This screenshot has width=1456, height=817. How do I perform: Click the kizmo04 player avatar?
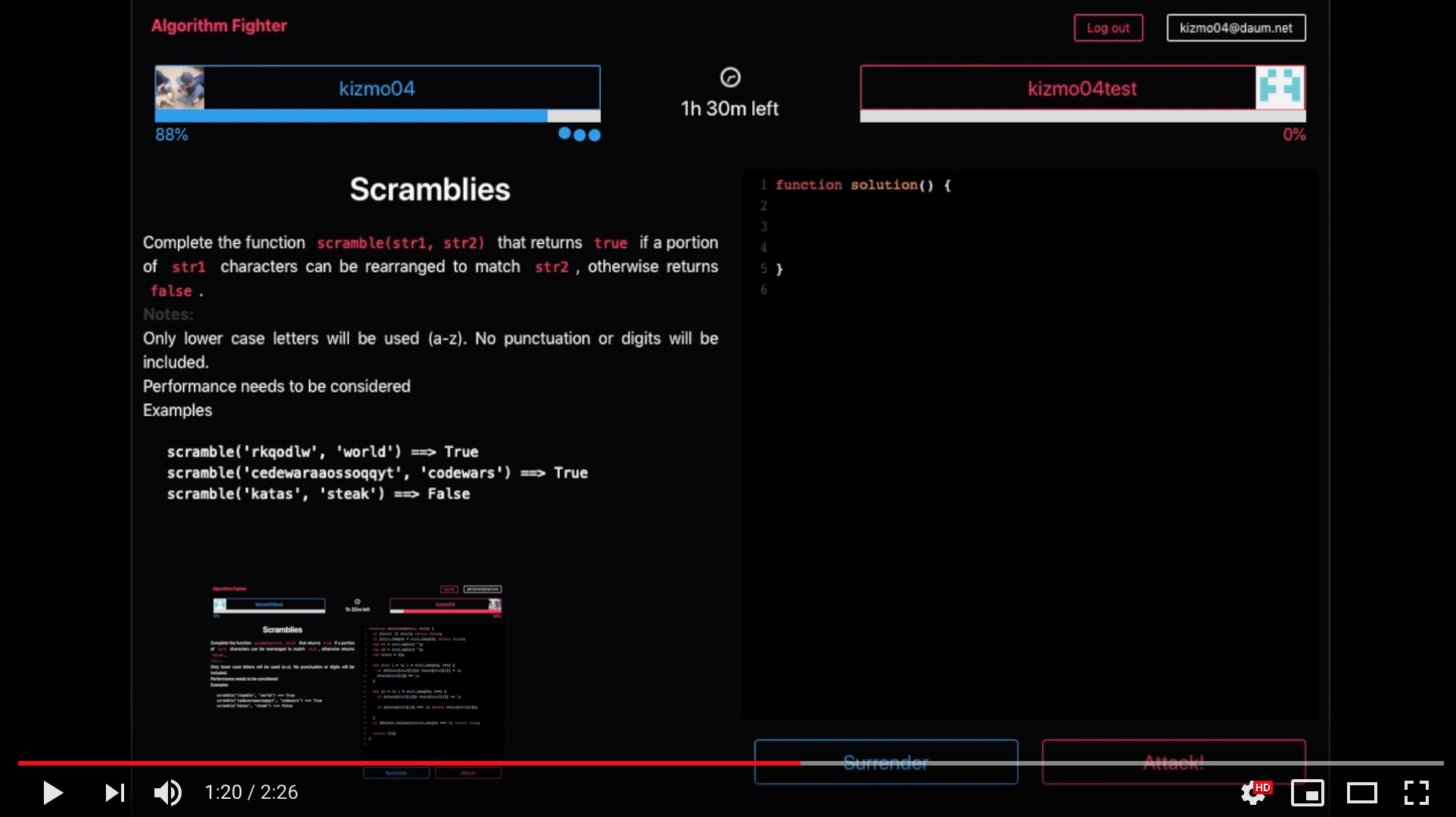[179, 88]
